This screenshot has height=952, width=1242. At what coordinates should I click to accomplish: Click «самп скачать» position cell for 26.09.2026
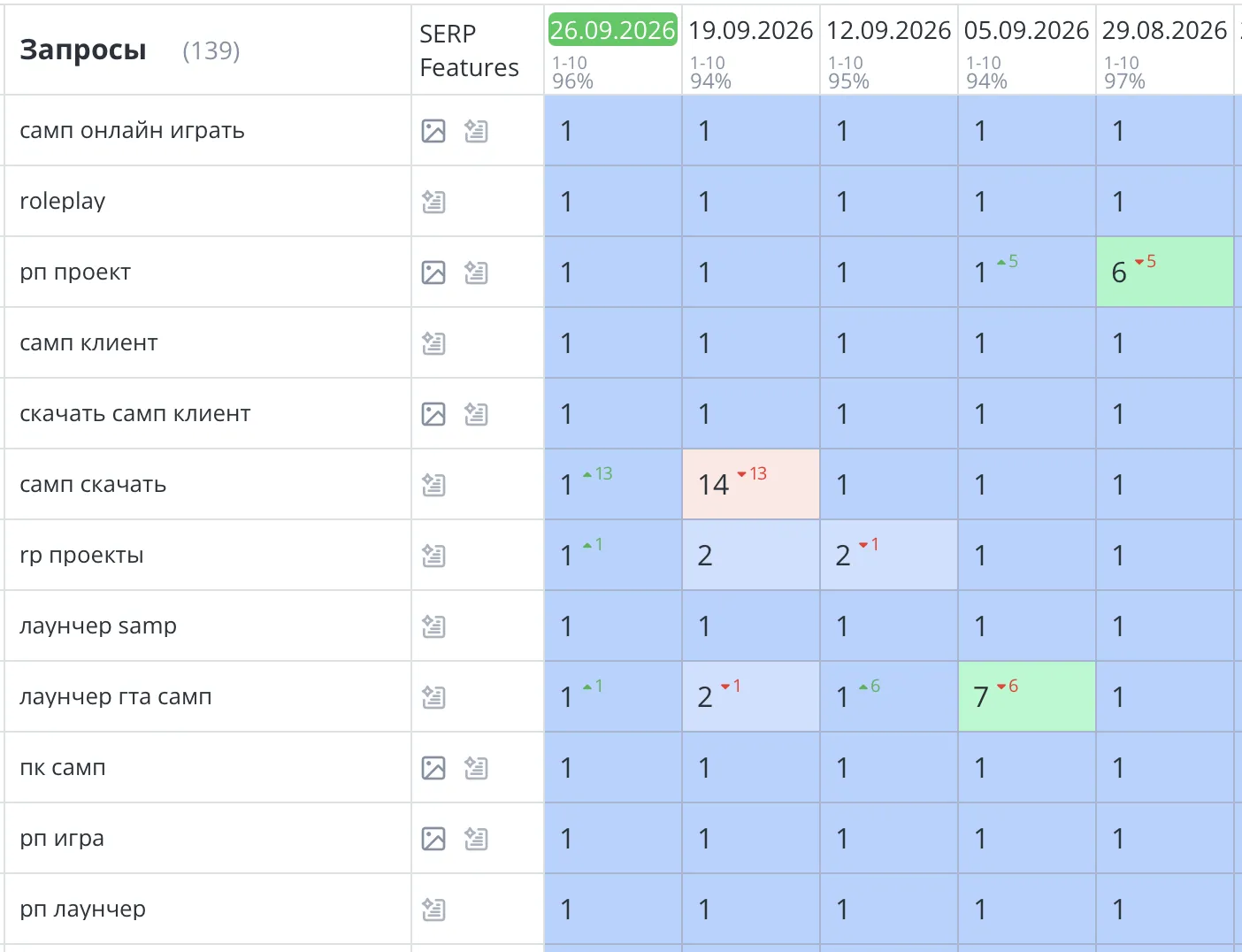pos(613,484)
